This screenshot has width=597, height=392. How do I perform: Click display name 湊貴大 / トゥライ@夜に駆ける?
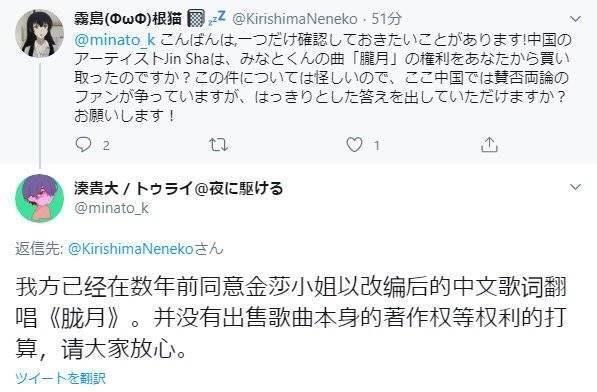coord(179,188)
